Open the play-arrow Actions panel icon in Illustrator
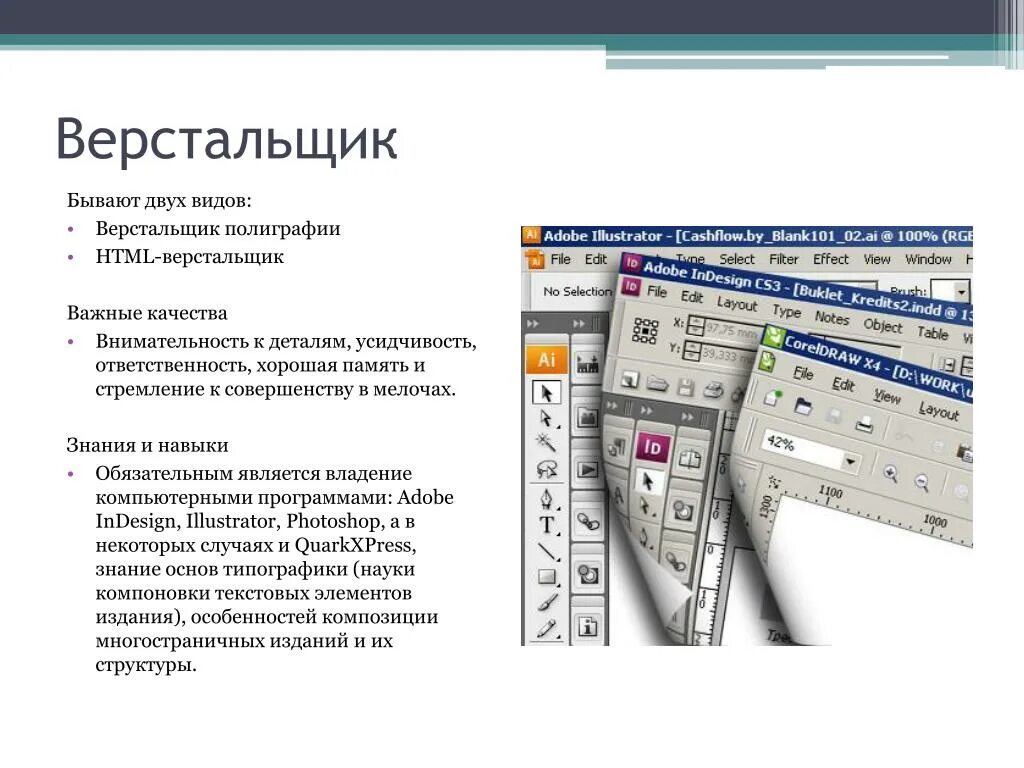Viewport: 1024px width, 768px height. (x=587, y=470)
